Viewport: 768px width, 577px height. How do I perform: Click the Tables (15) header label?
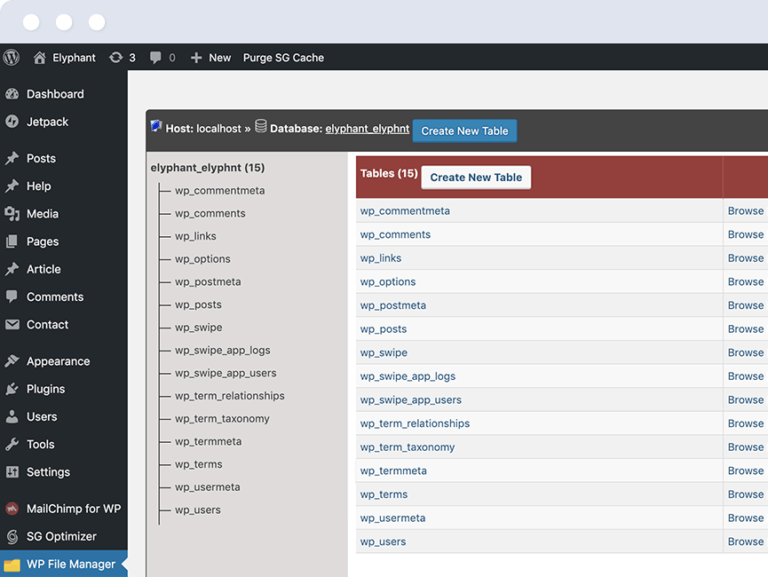[x=389, y=173]
